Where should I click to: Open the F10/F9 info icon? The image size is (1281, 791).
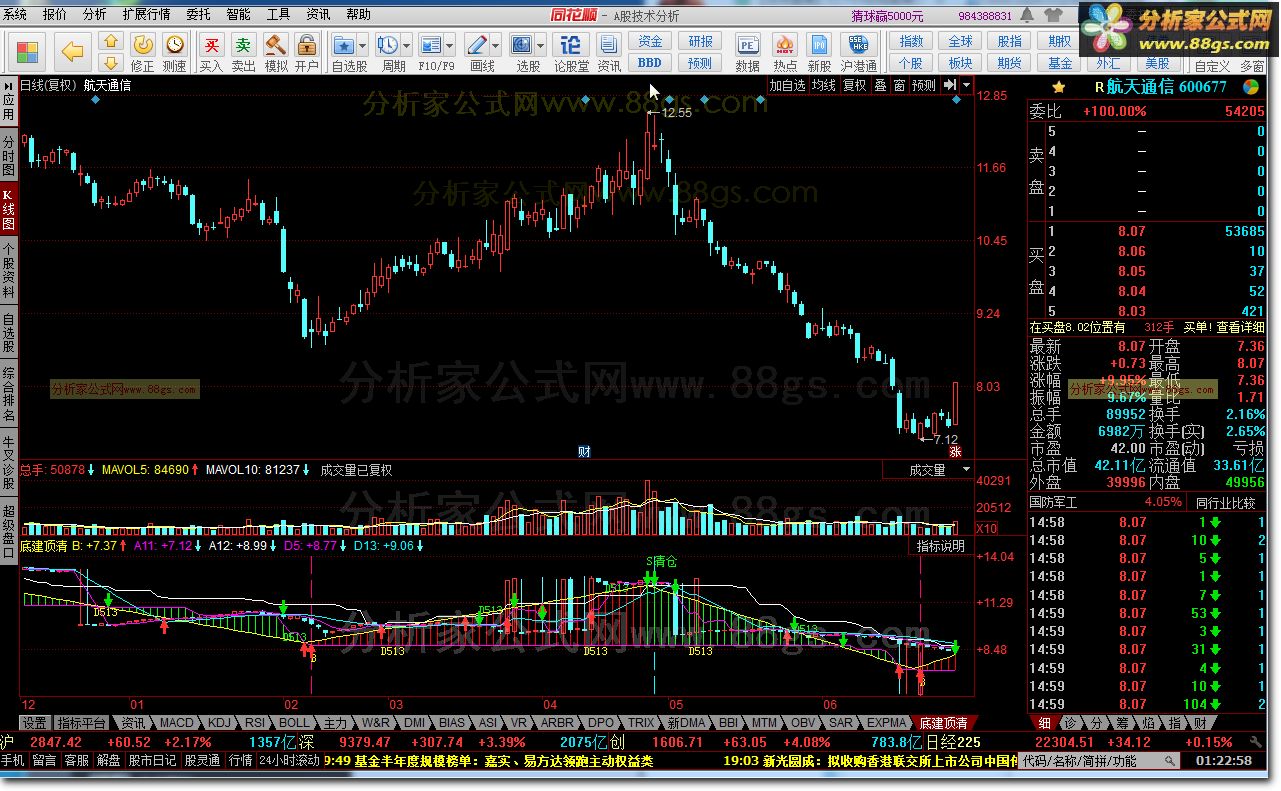coord(431,45)
